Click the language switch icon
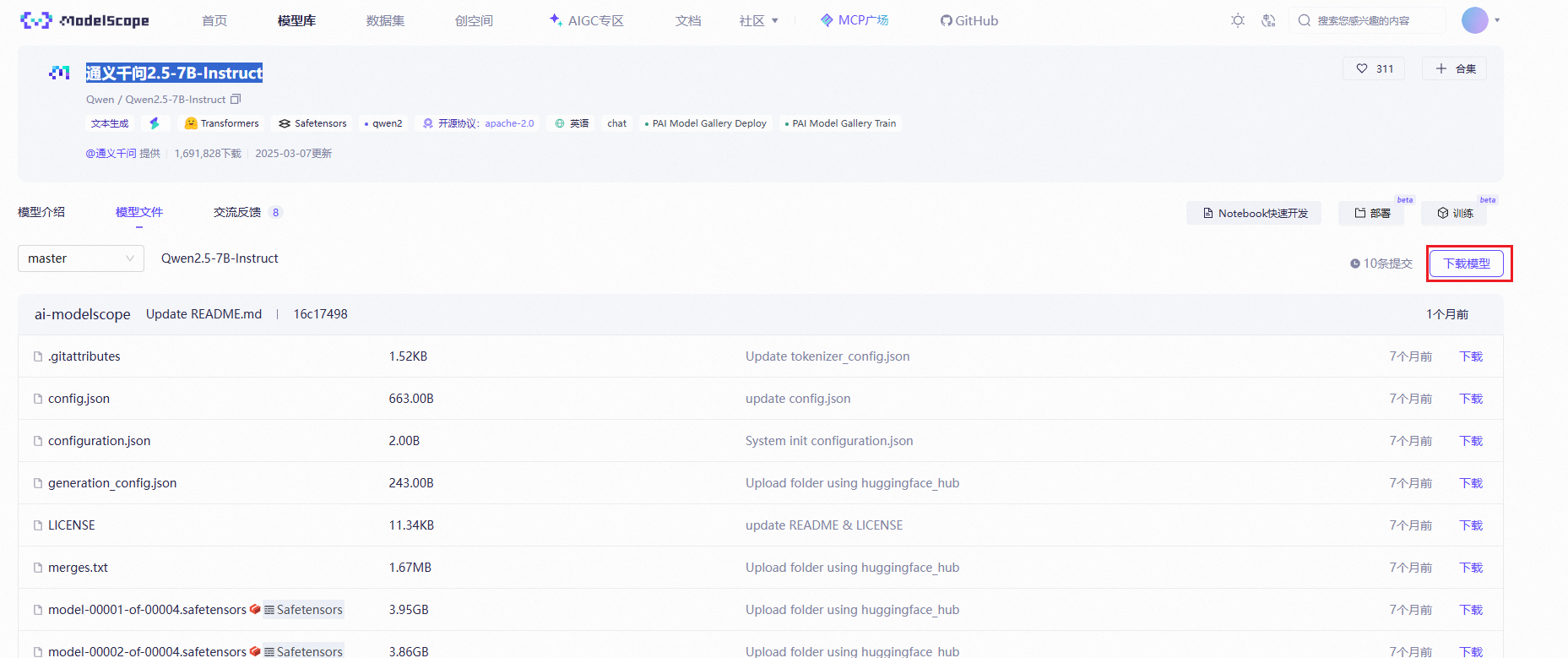This screenshot has width=1568, height=658. coord(1268,20)
